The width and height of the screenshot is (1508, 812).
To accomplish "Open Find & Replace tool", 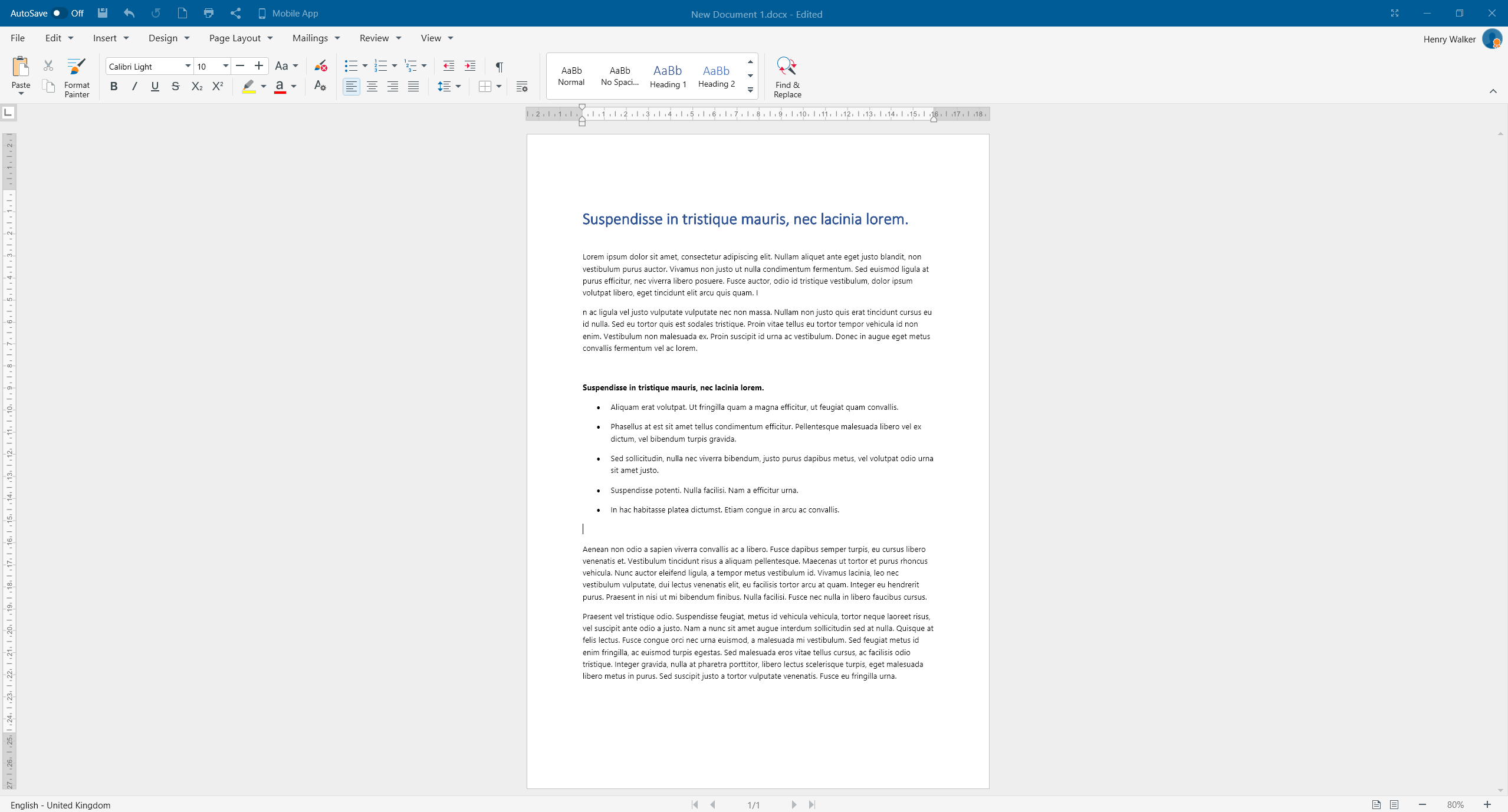I will click(787, 77).
